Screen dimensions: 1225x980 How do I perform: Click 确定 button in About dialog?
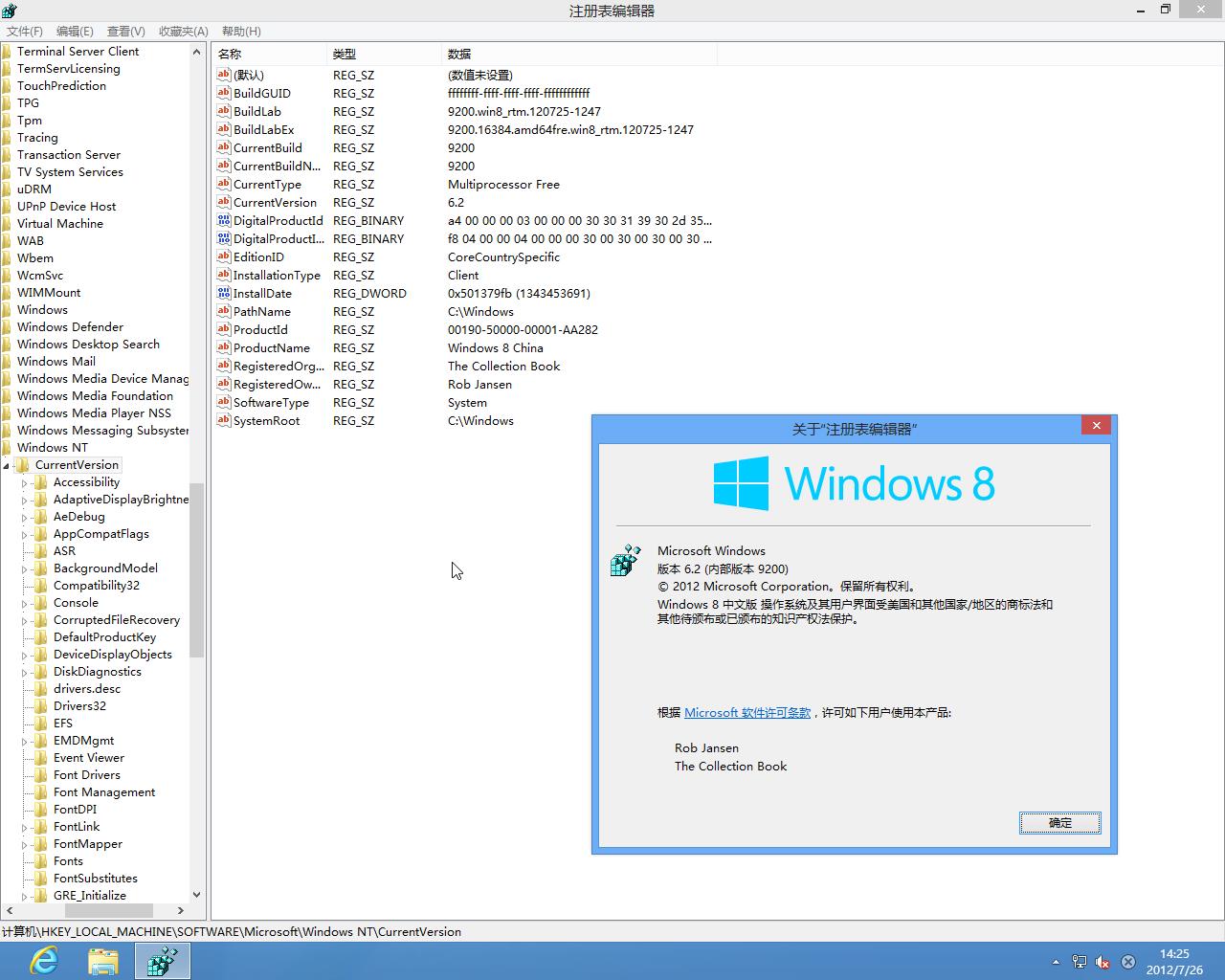[1060, 823]
